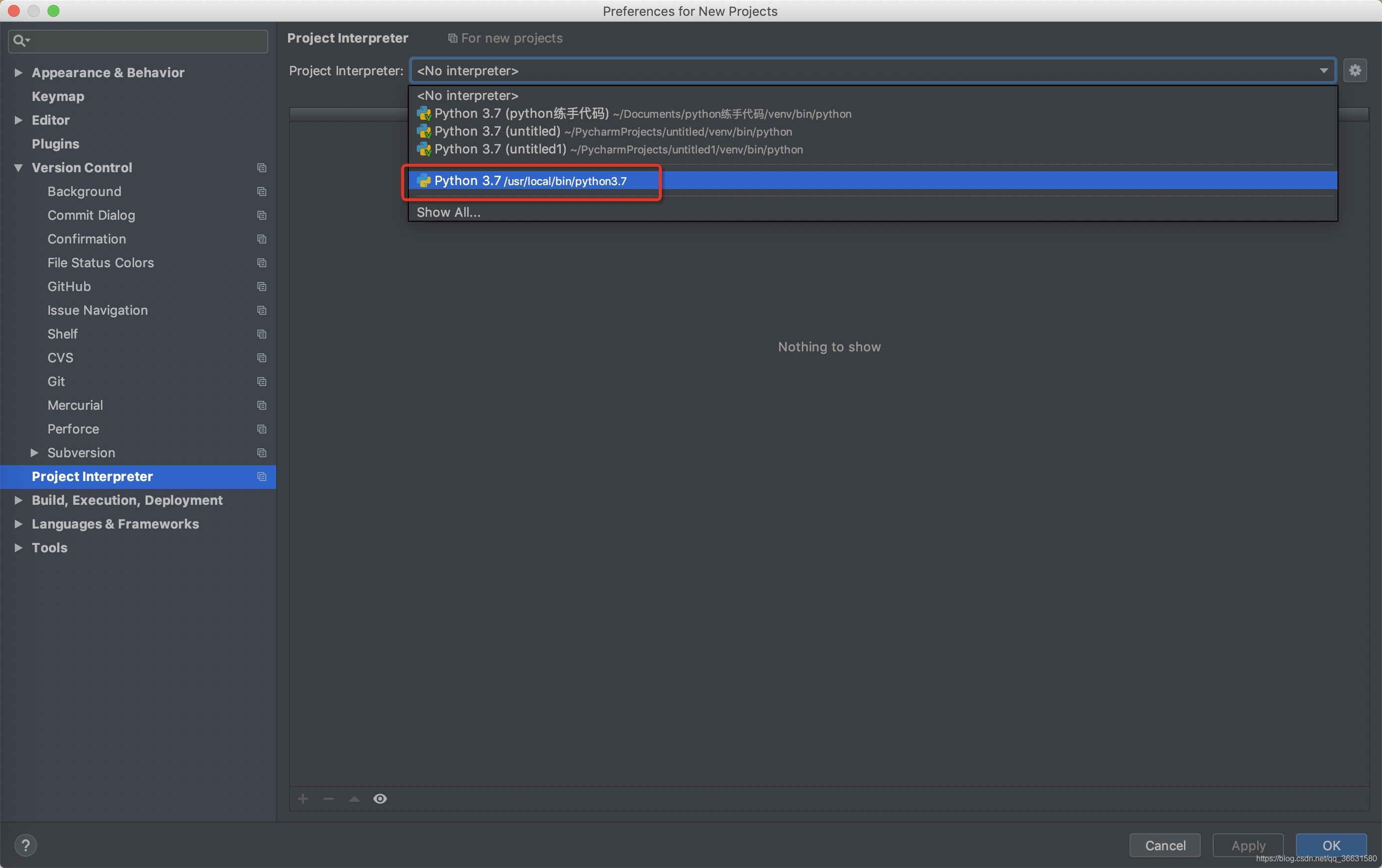Click the copy icon next to GitHub
Image resolution: width=1382 pixels, height=868 pixels.
point(262,286)
